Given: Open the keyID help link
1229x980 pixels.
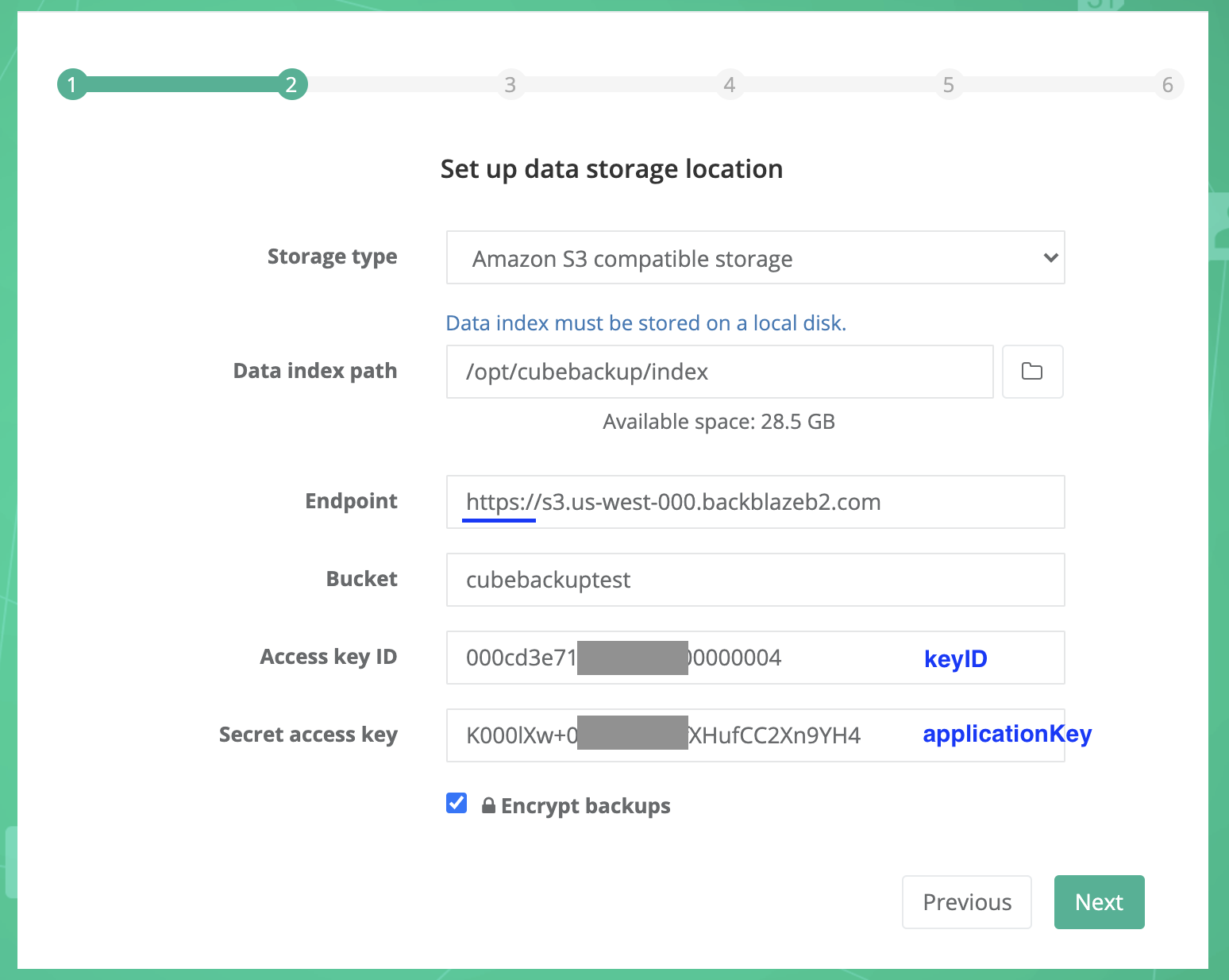Looking at the screenshot, I should pyautogui.click(x=955, y=658).
